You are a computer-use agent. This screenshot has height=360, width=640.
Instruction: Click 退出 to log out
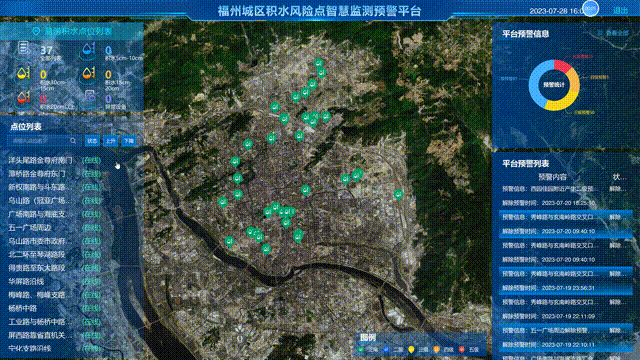tap(621, 11)
